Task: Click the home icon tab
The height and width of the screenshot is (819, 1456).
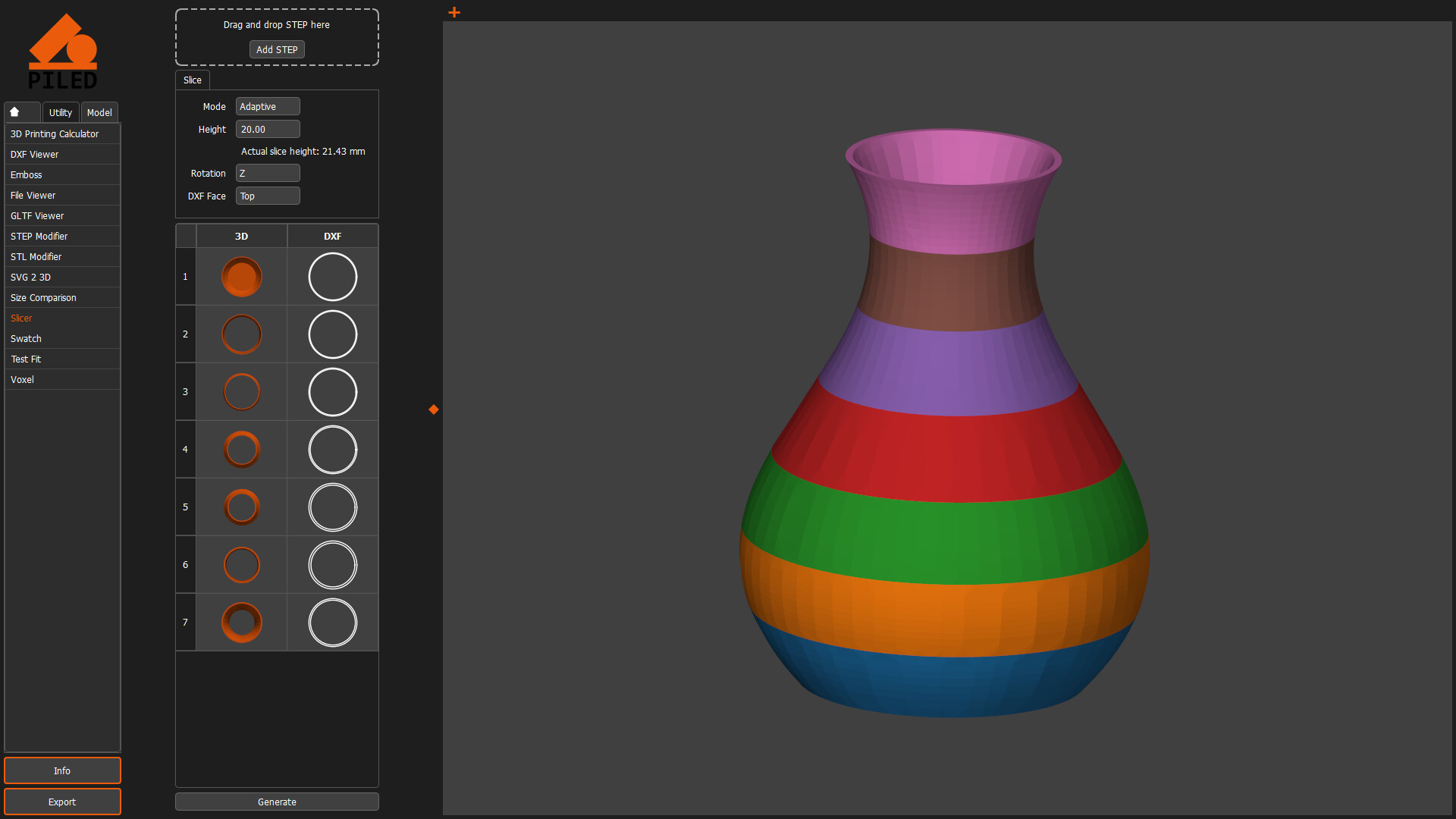Action: 15,112
